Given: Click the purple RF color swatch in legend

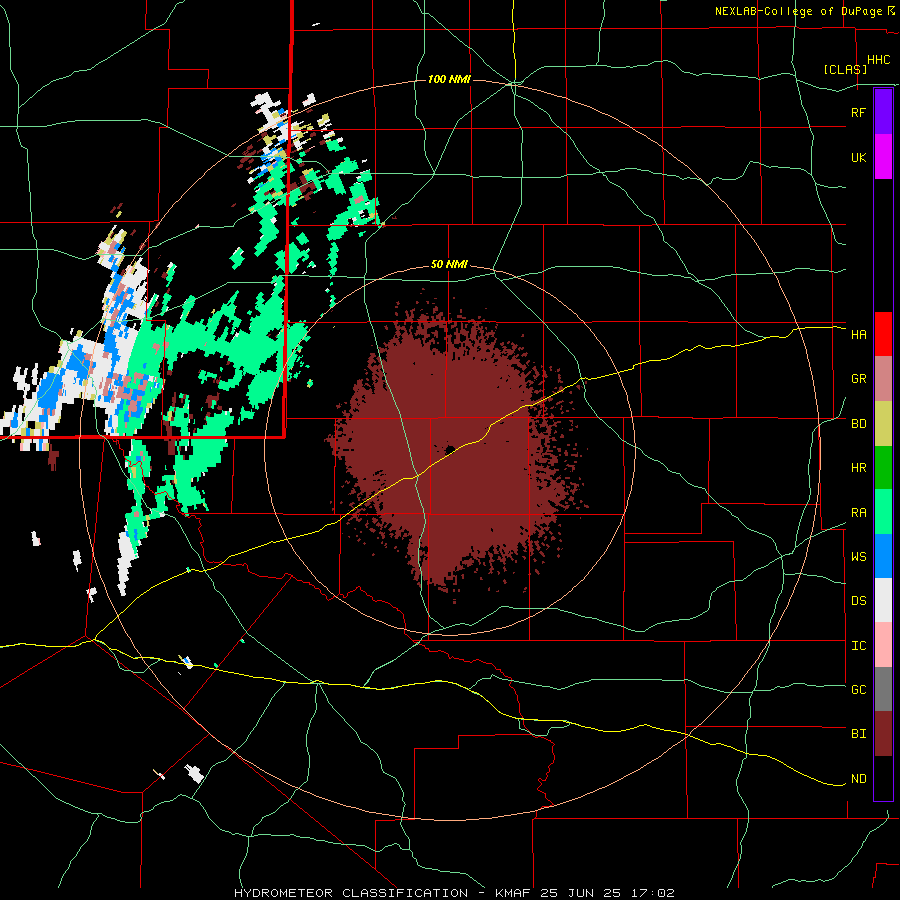Looking at the screenshot, I should (883, 112).
